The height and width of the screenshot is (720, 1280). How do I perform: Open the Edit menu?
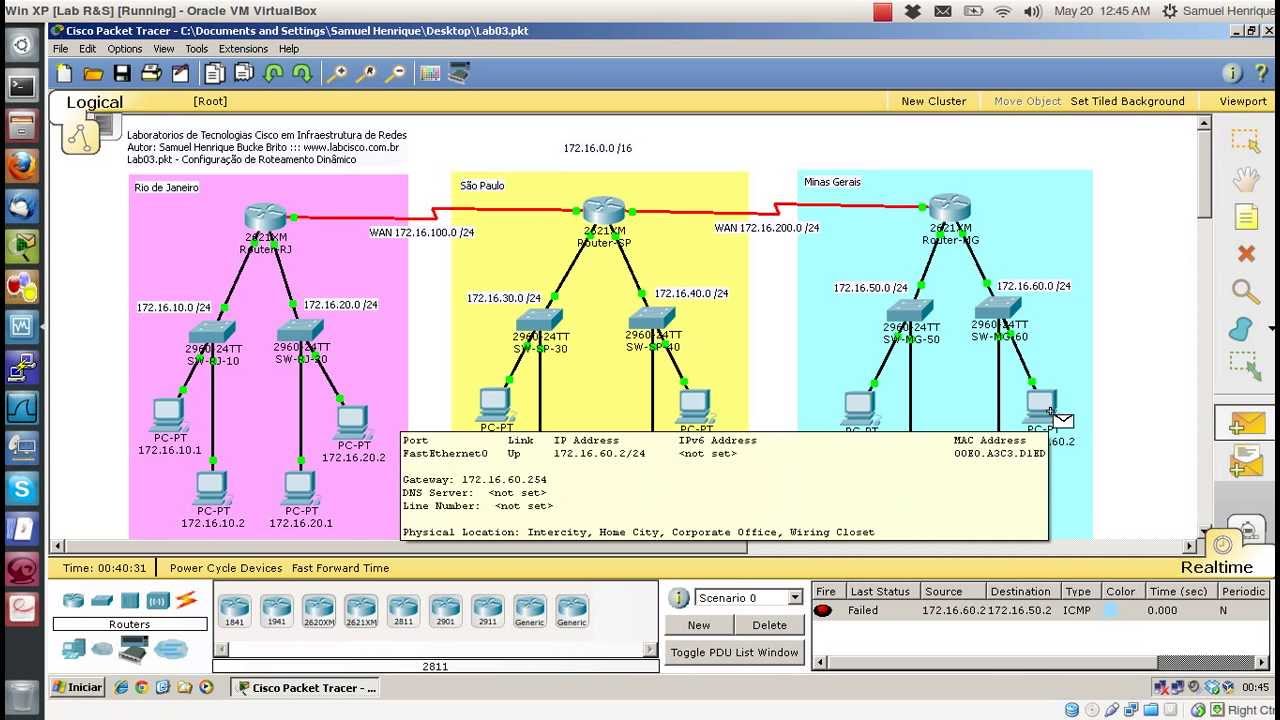coord(88,48)
